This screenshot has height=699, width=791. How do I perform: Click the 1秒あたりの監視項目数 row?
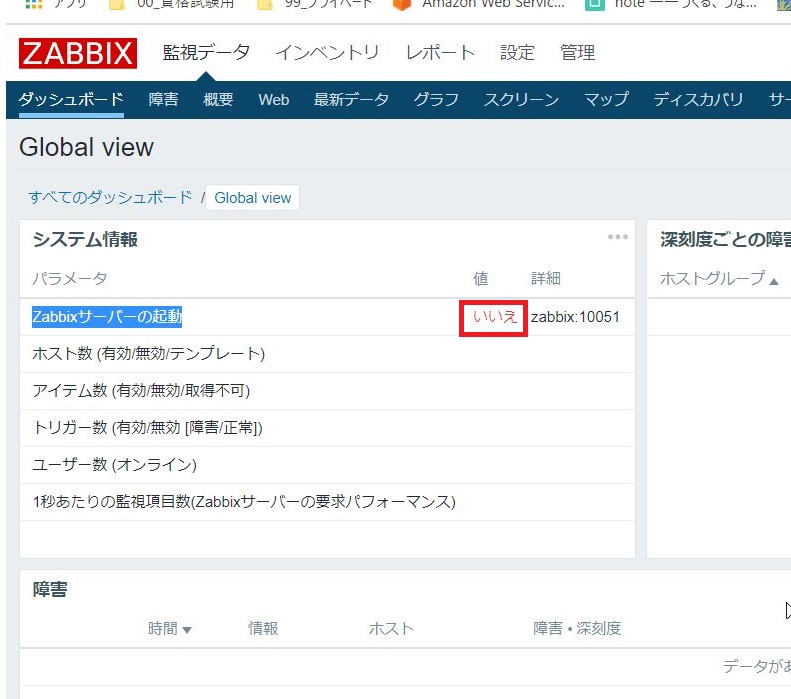(x=327, y=502)
